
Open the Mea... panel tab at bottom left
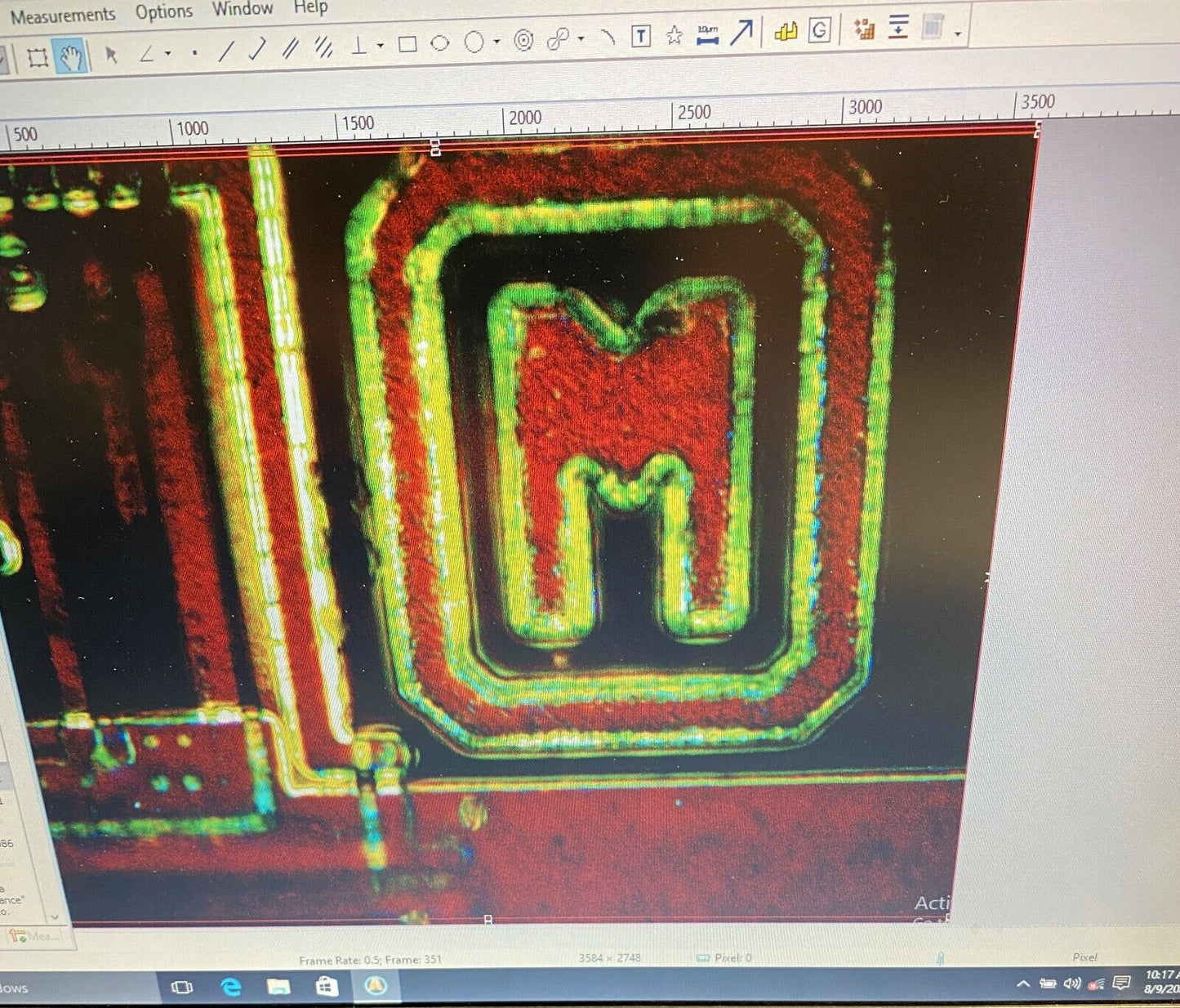pos(34,936)
